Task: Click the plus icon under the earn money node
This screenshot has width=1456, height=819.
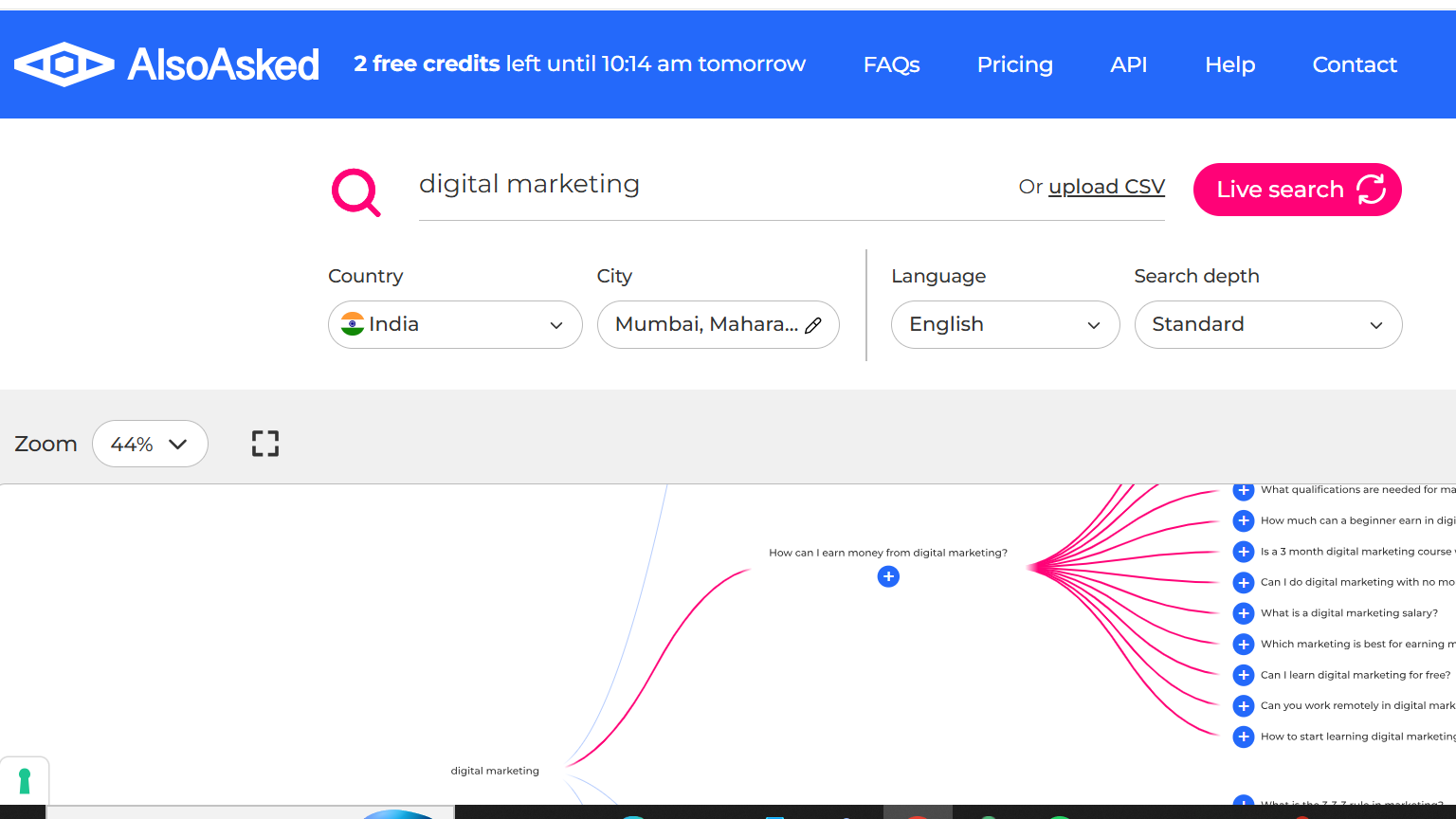Action: pos(888,576)
